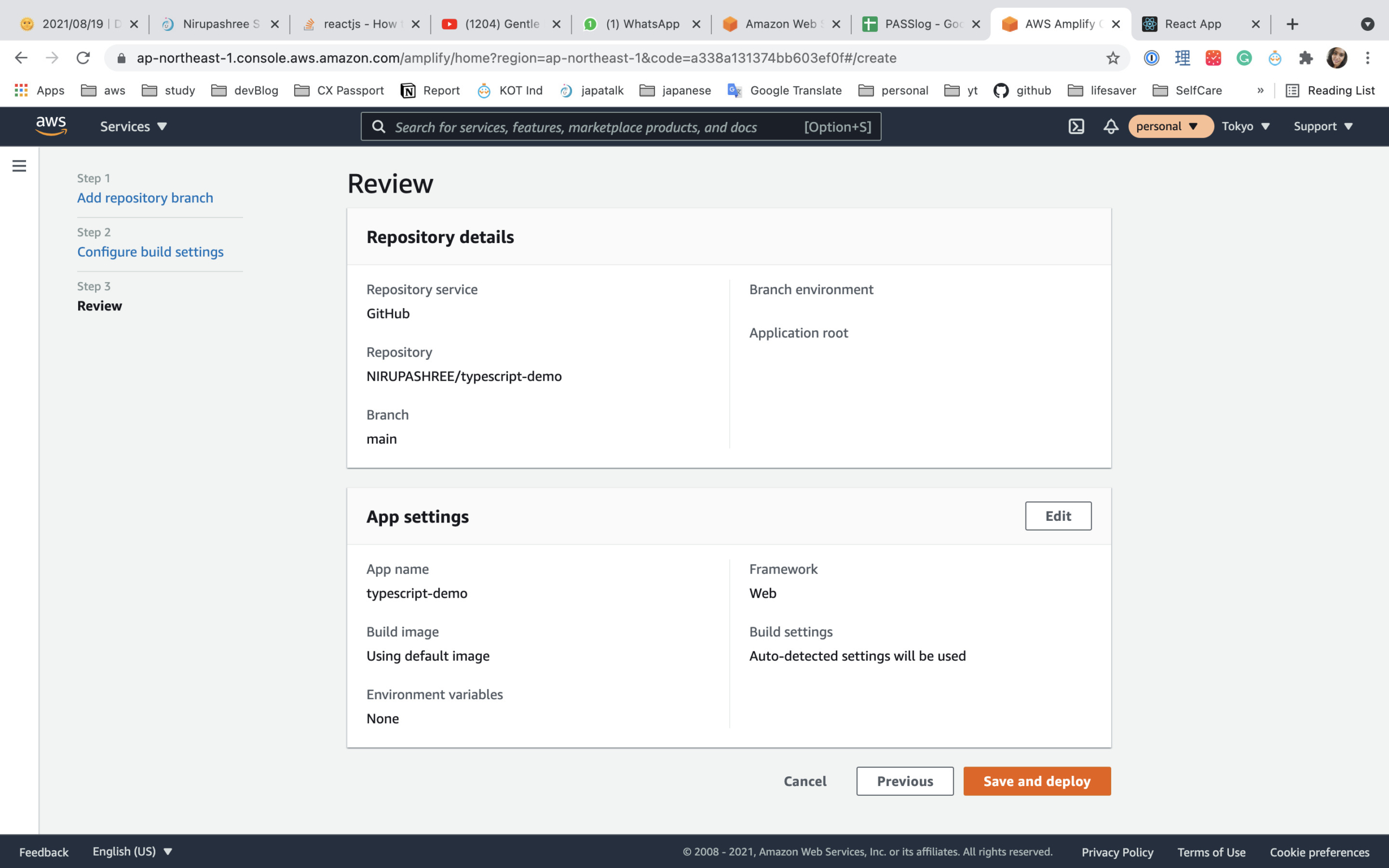Open the browser extensions puzzle icon
This screenshot has height=868, width=1389.
[1305, 58]
